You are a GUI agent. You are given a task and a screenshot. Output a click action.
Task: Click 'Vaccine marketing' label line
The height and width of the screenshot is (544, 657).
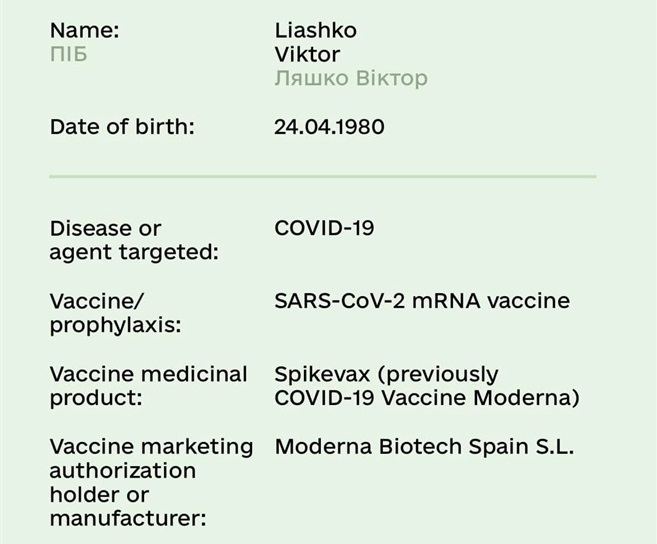coord(151,447)
